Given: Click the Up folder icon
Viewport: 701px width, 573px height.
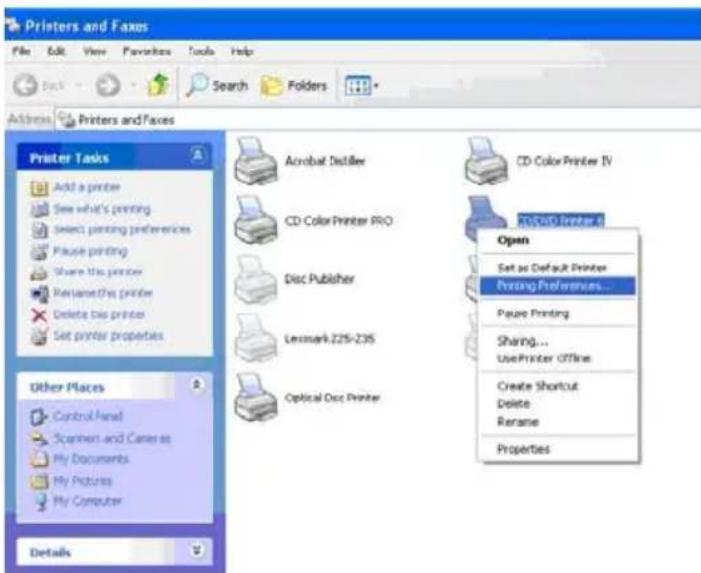Looking at the screenshot, I should (158, 85).
